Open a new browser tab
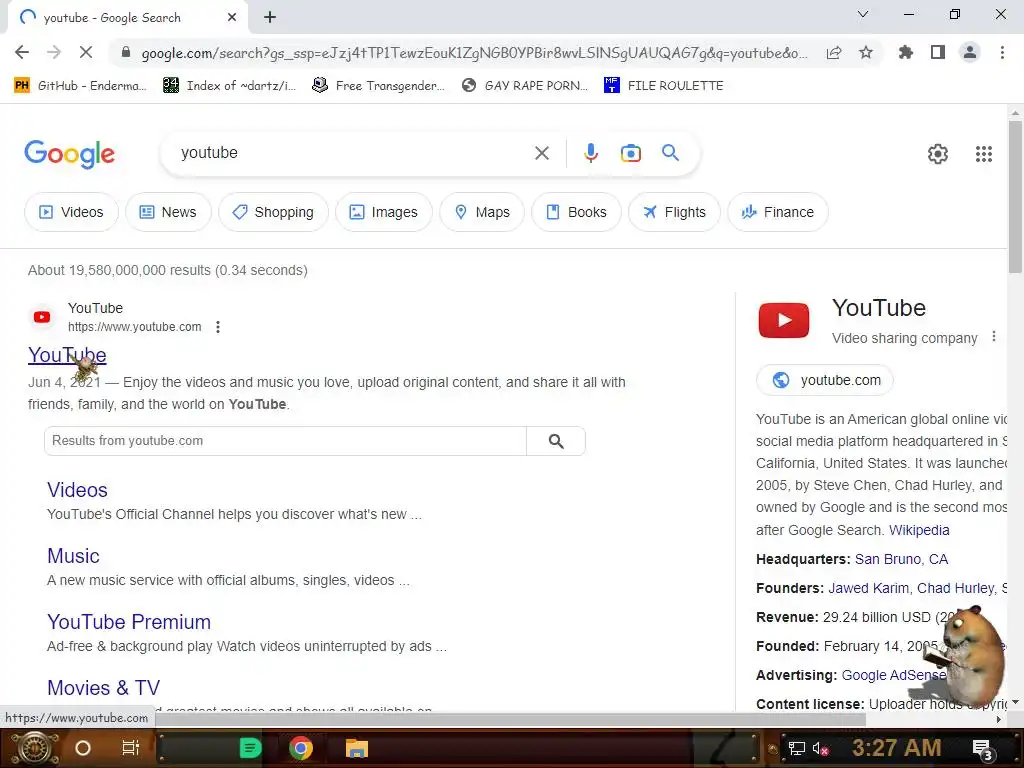This screenshot has width=1024, height=768. click(270, 18)
